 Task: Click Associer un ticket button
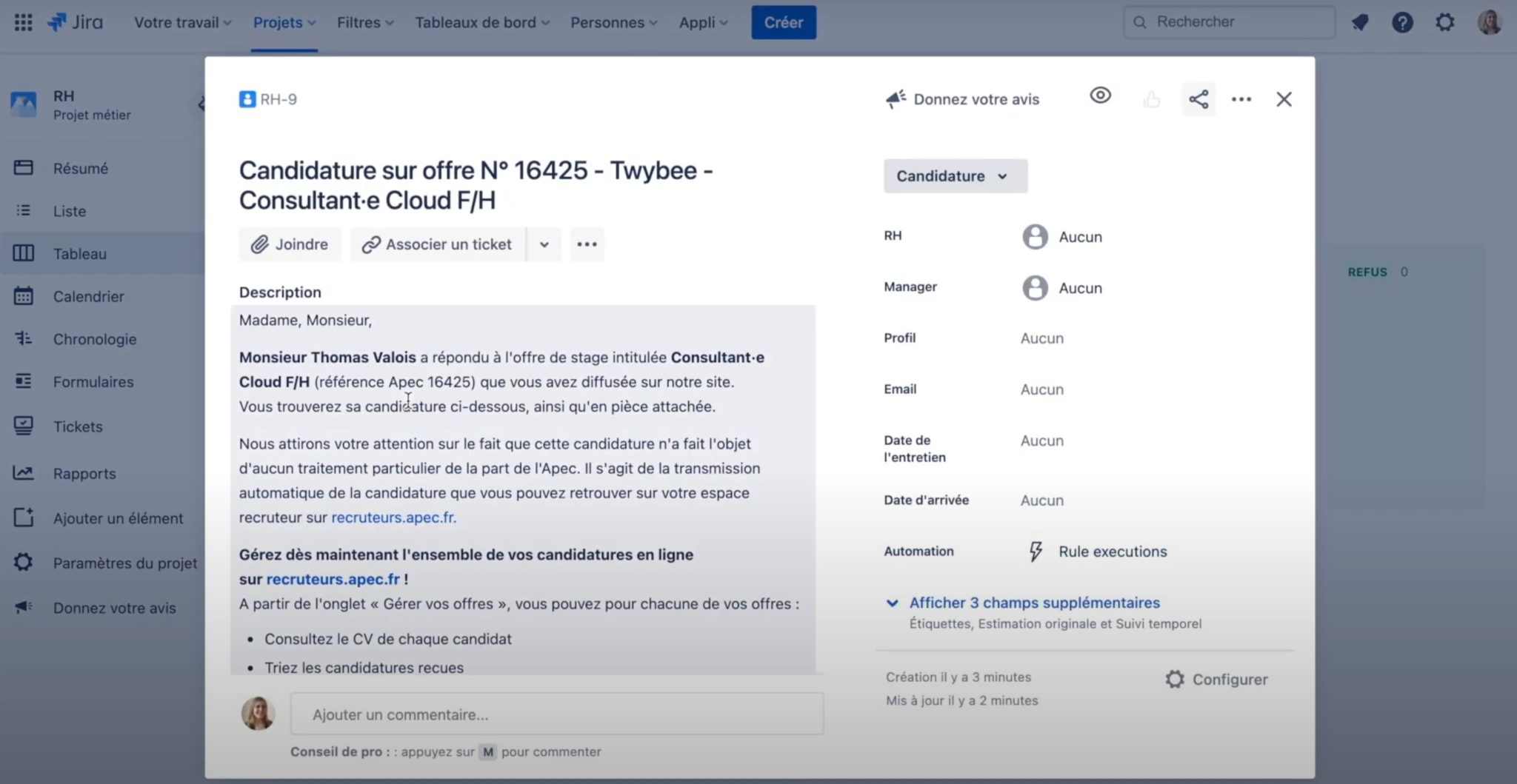point(438,244)
